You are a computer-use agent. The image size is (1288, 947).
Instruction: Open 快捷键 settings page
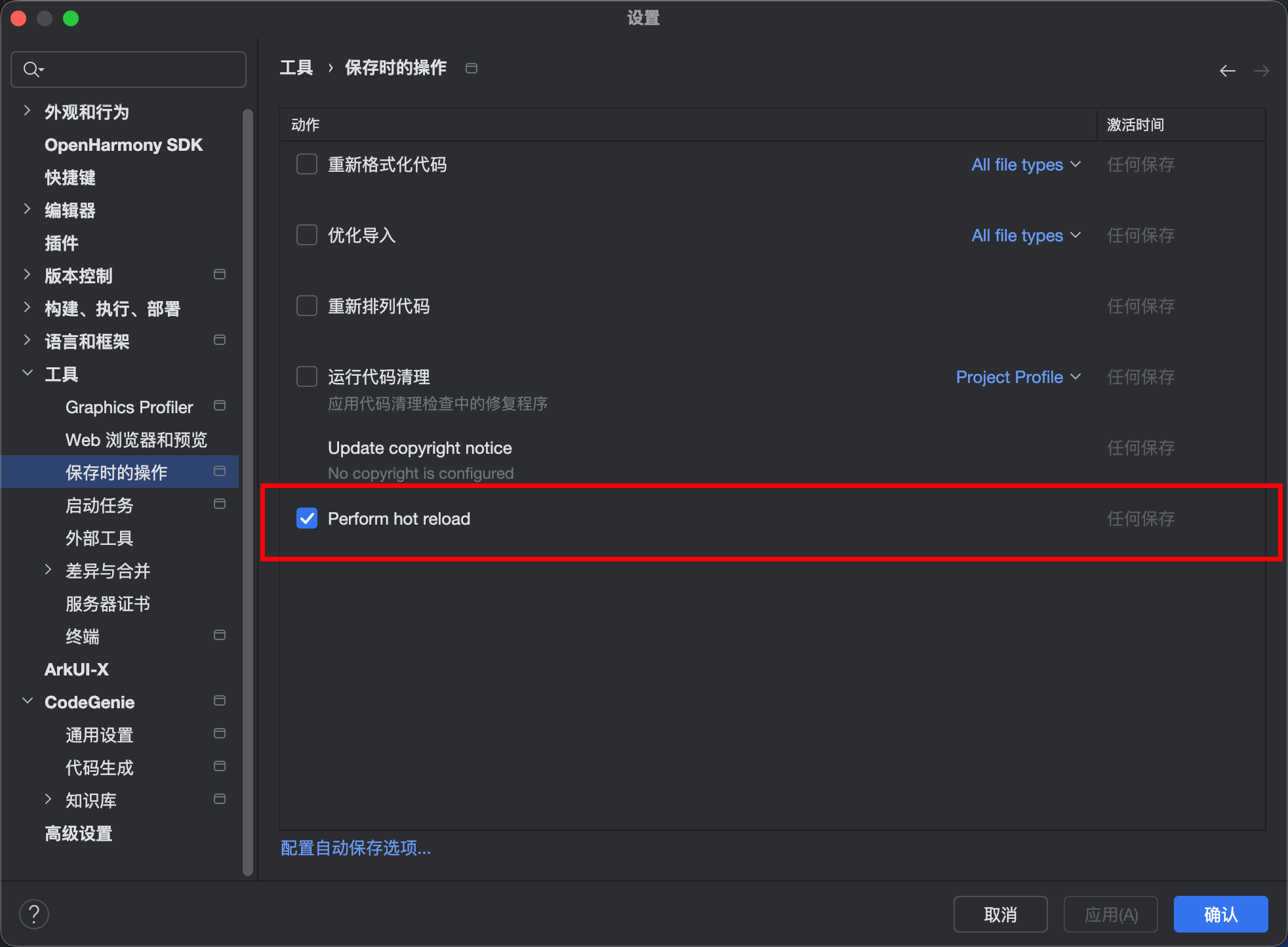tap(70, 177)
